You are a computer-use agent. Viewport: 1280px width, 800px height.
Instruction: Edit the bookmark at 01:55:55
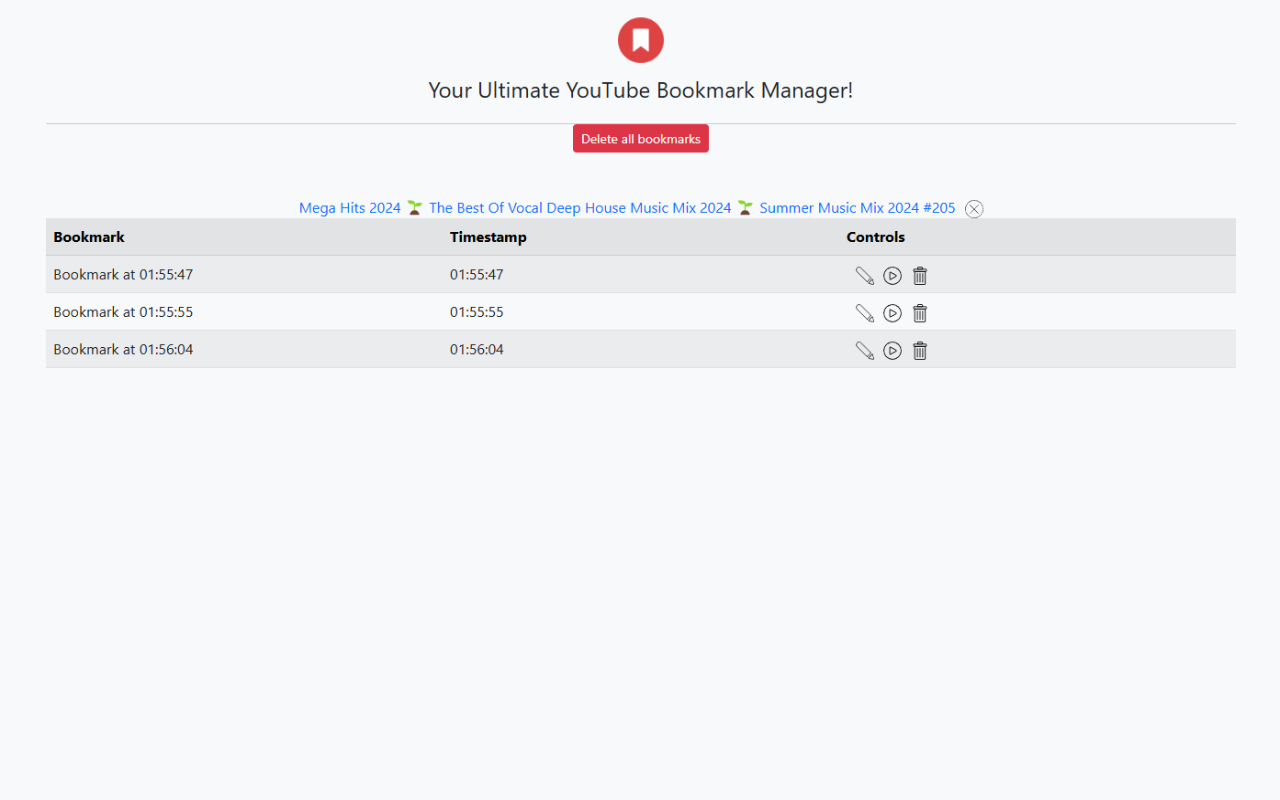(x=865, y=313)
